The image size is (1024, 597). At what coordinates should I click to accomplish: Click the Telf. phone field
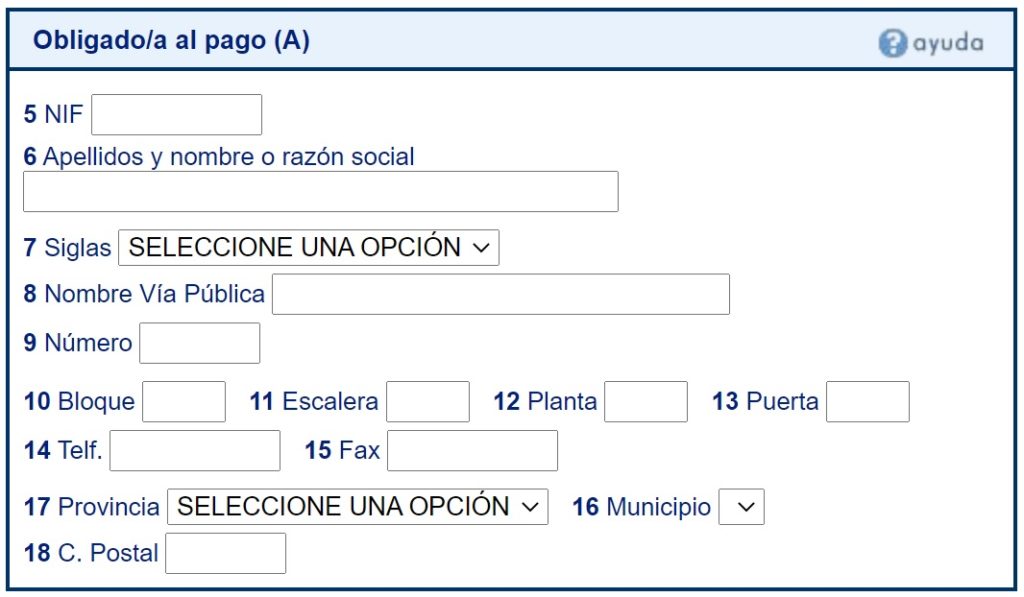195,451
